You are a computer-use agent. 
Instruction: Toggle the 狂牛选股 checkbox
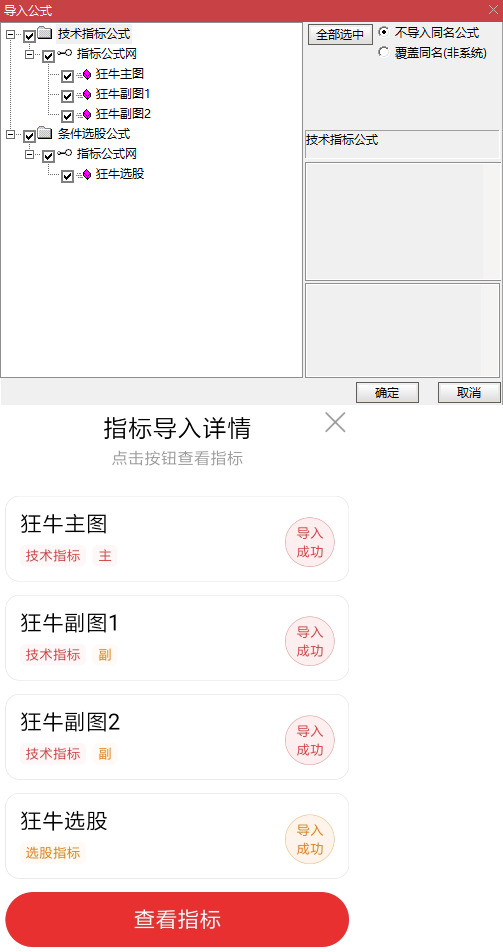coord(67,176)
